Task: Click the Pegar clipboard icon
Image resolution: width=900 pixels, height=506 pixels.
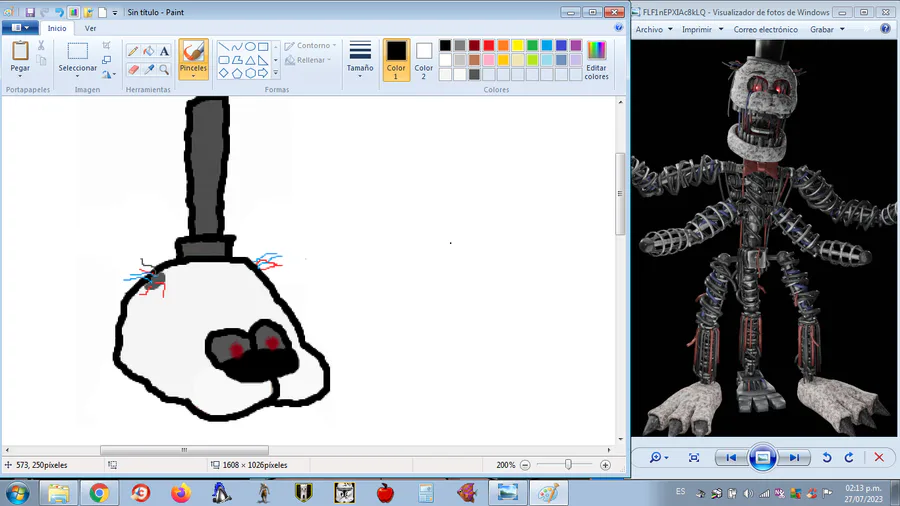Action: coord(20,50)
